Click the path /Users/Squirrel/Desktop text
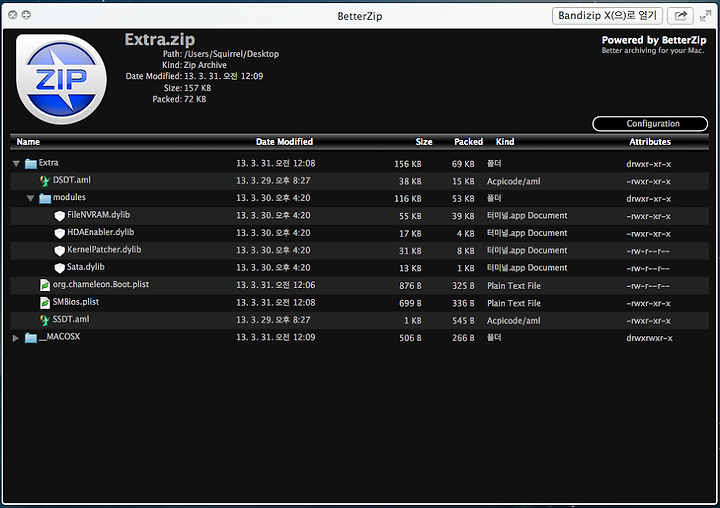Image resolution: width=720 pixels, height=508 pixels. [x=231, y=54]
